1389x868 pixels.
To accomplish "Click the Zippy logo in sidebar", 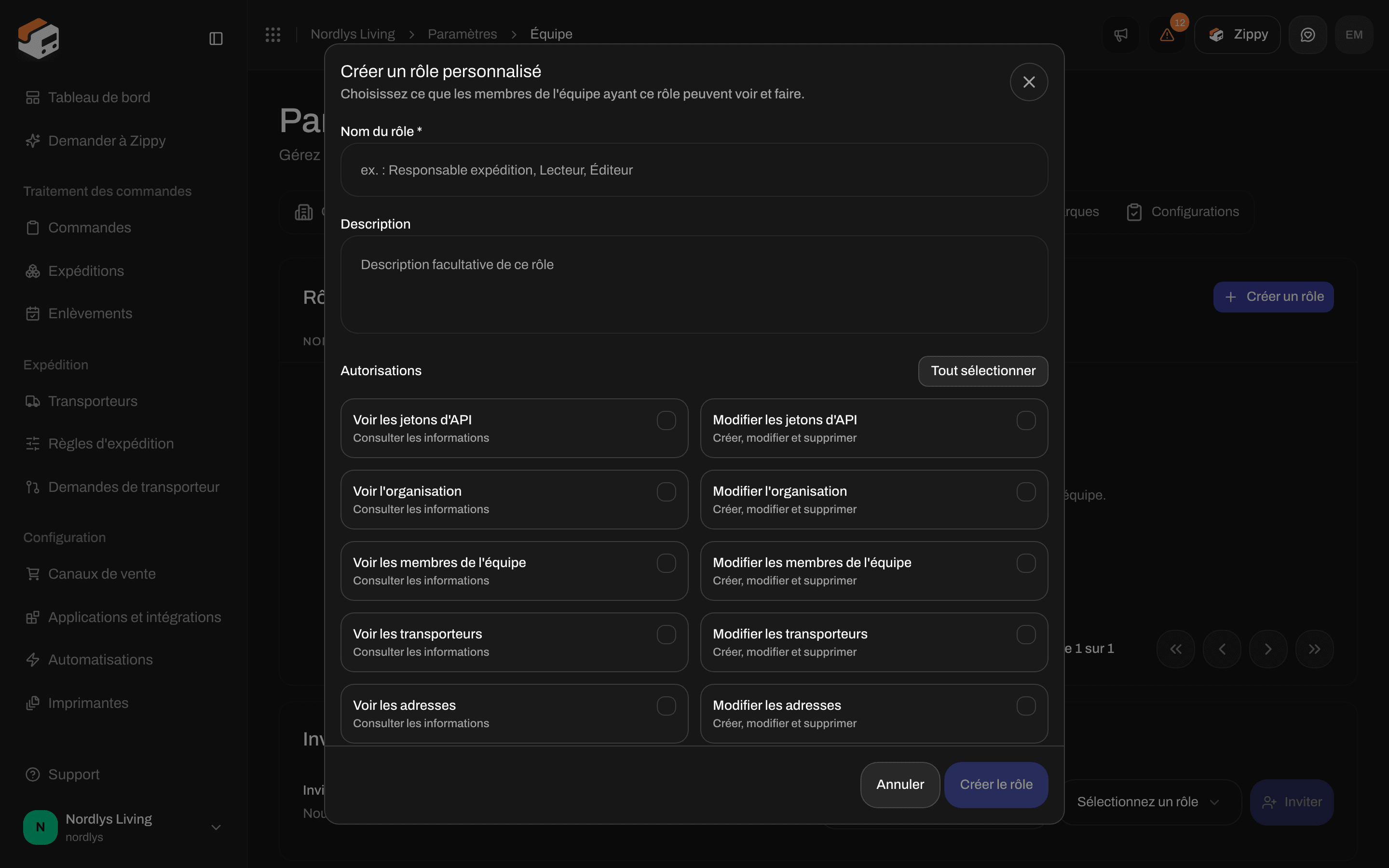I will tap(39, 39).
